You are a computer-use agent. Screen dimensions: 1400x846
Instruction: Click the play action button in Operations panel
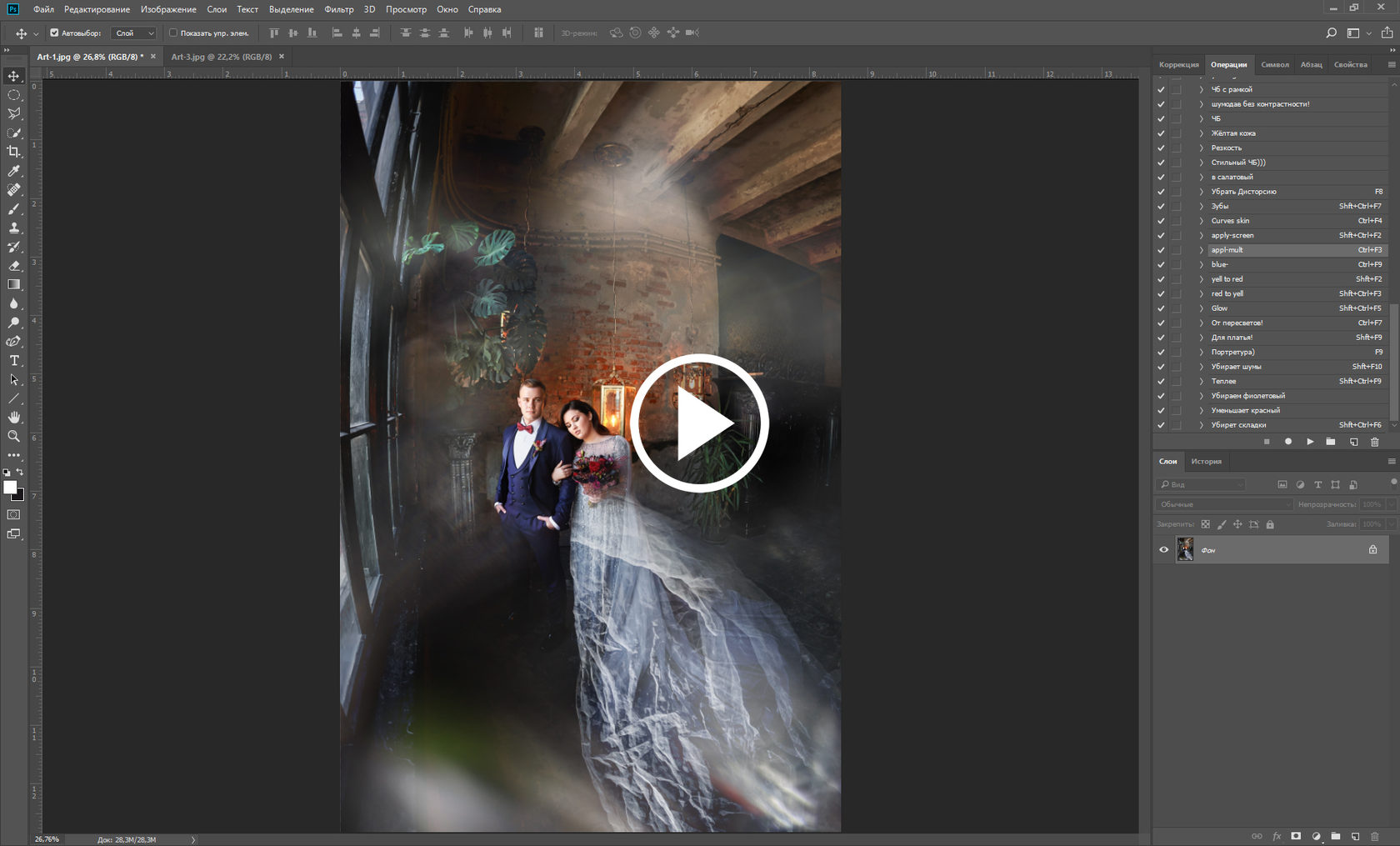(1310, 442)
